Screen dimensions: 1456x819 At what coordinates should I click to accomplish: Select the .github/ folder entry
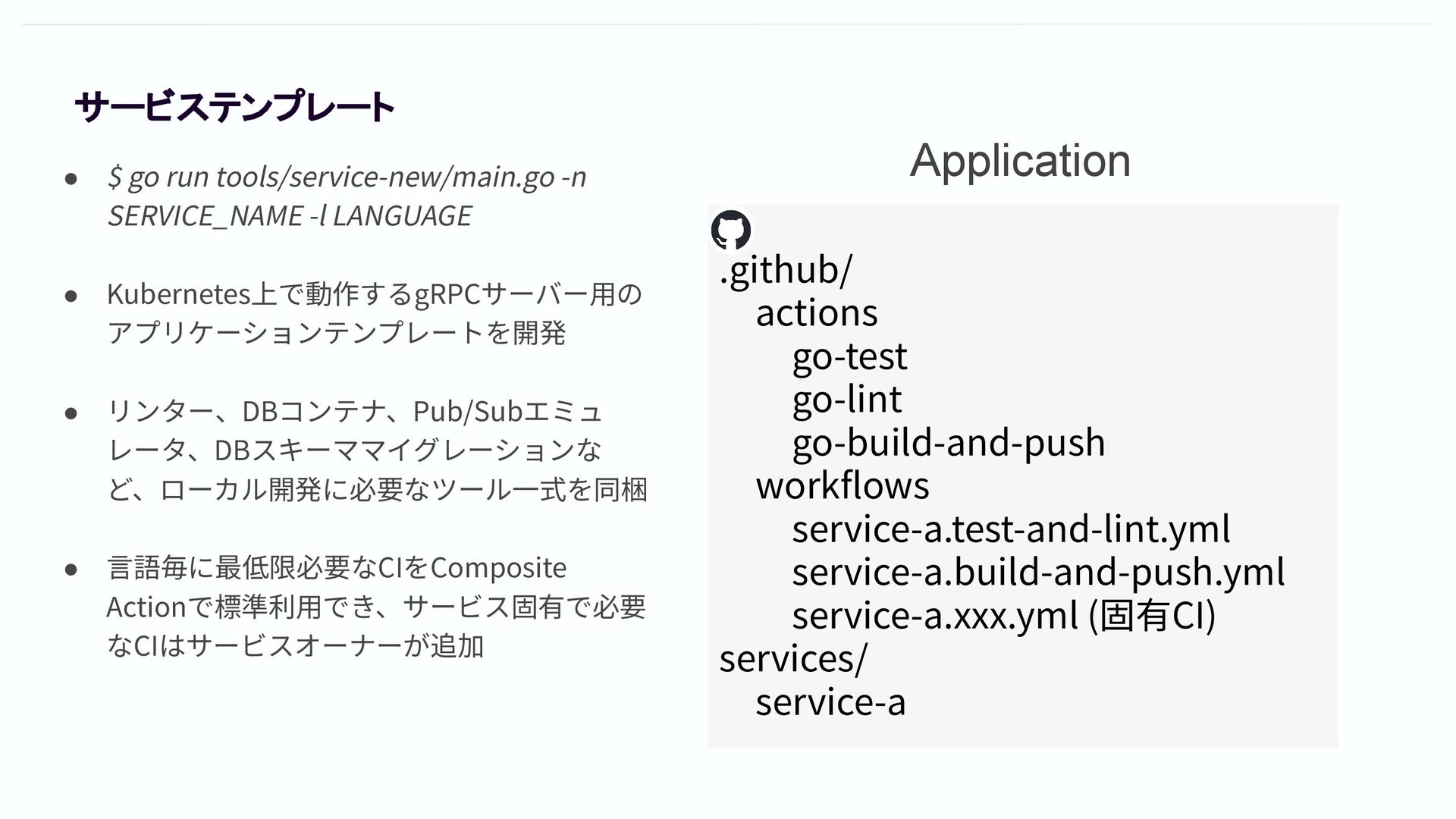(x=786, y=271)
